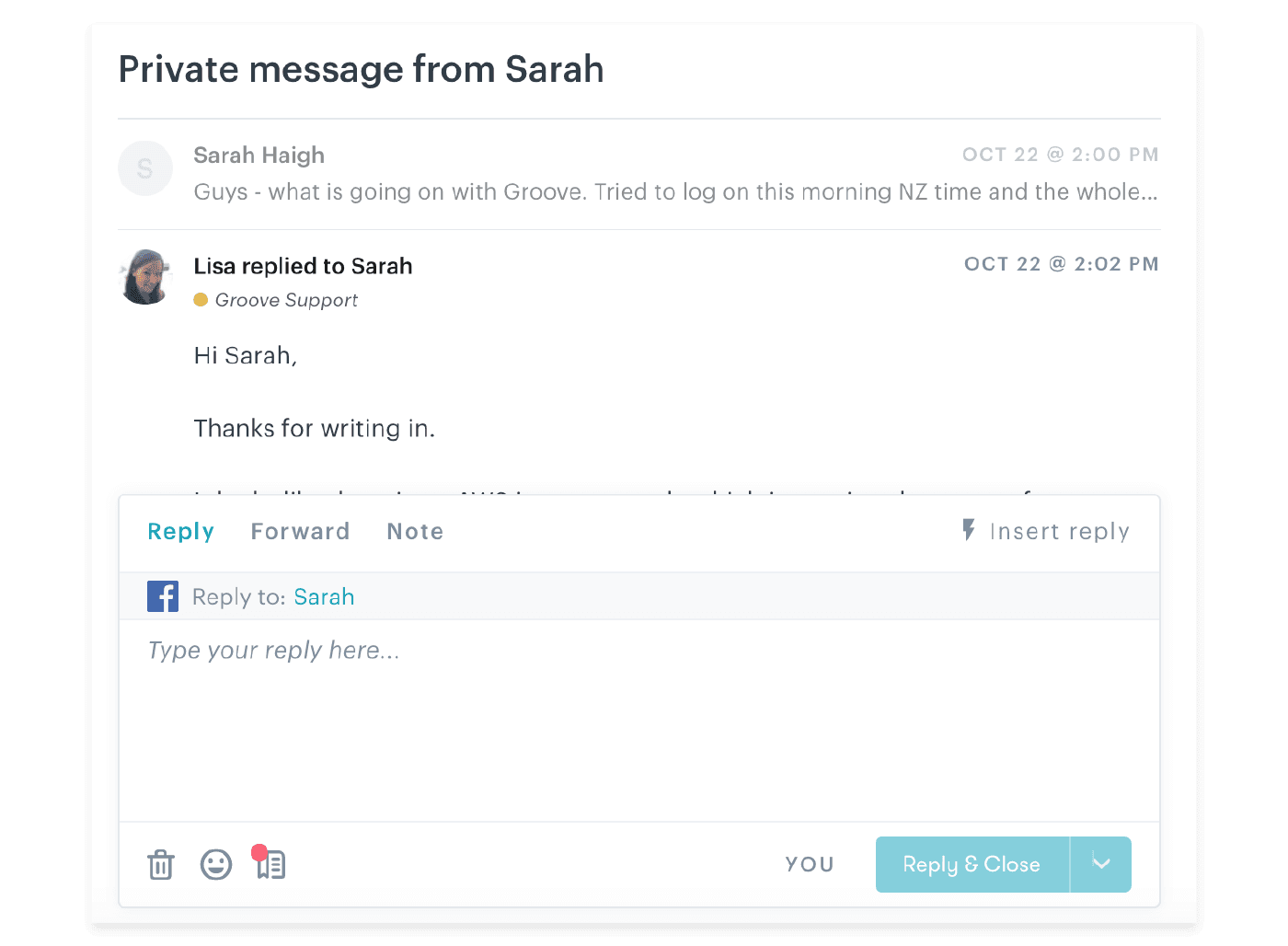1288x946 pixels.
Task: Select the Reply tab
Action: pos(180,531)
